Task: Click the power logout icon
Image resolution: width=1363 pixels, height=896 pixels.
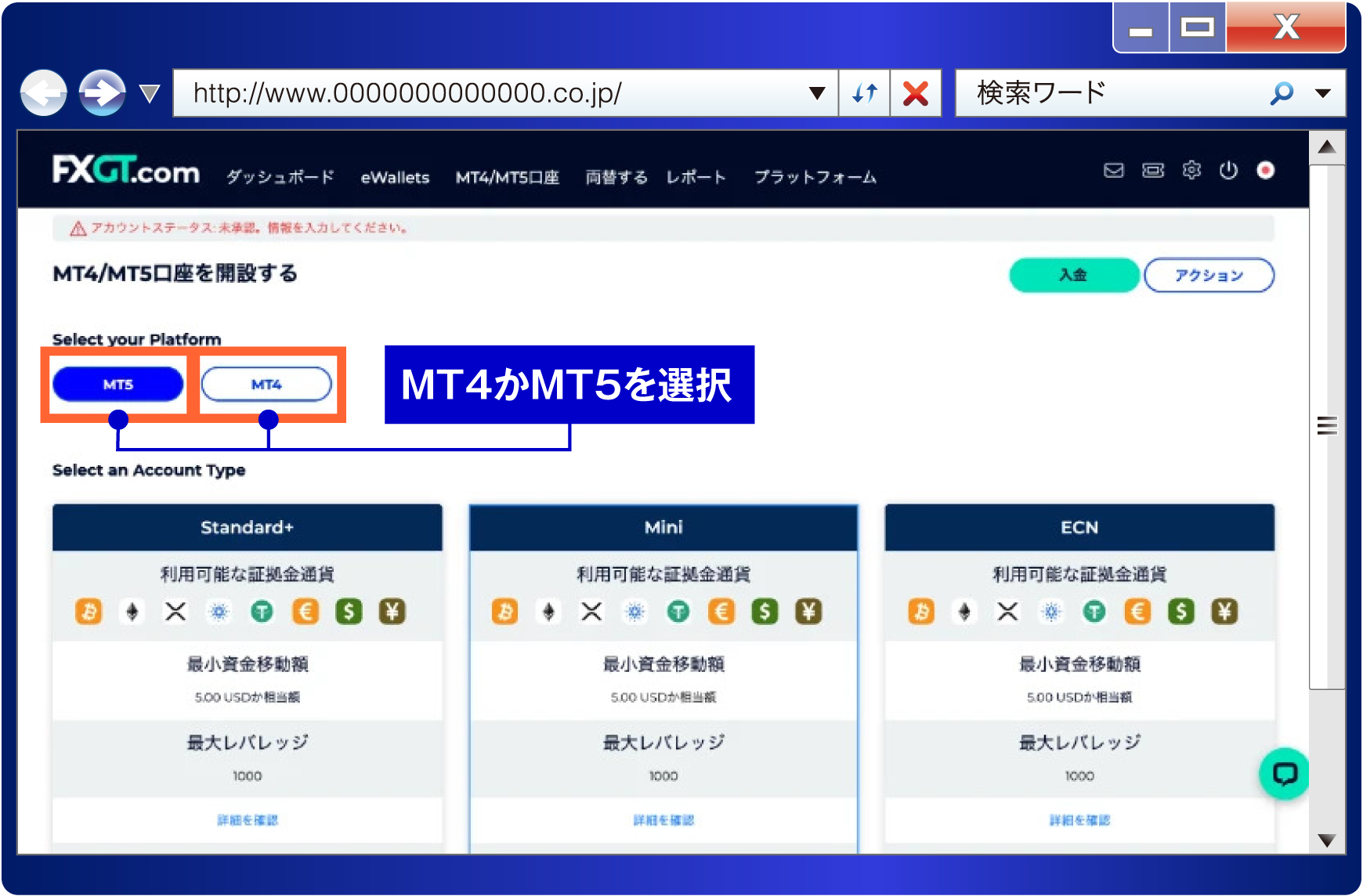Action: [x=1228, y=170]
